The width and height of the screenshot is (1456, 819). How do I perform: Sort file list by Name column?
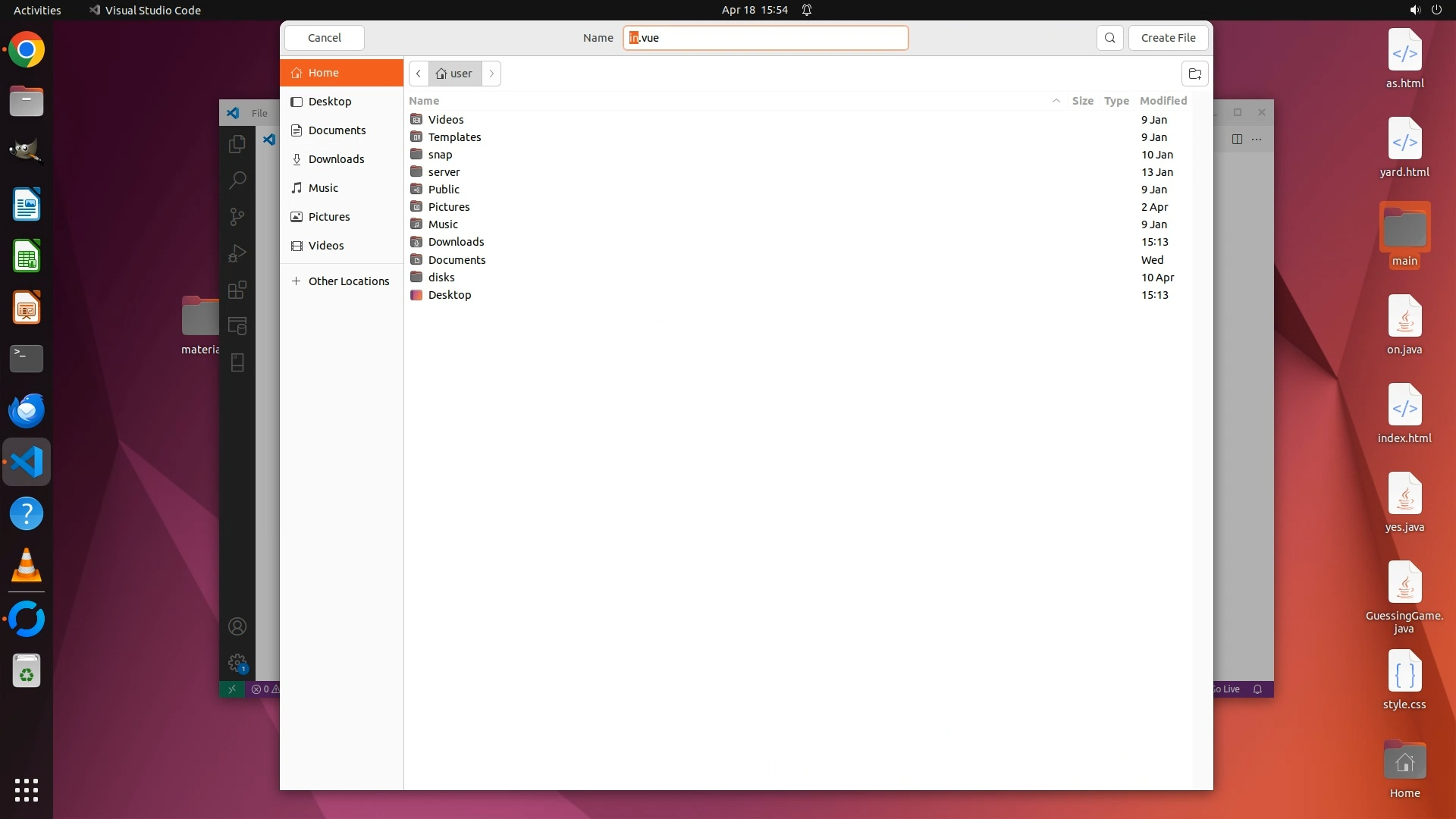424,101
